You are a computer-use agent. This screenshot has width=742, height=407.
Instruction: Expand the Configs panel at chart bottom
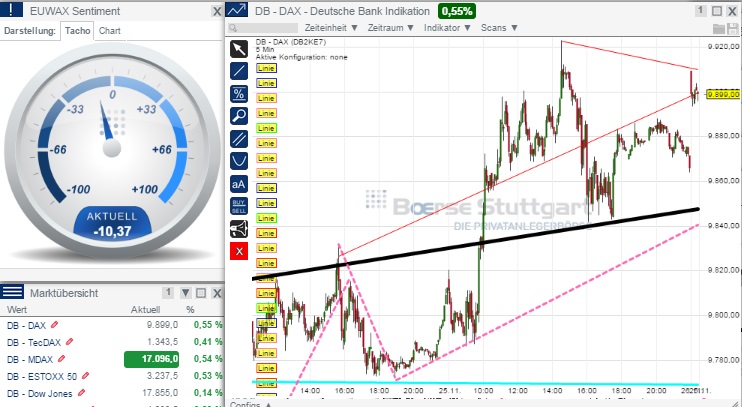pos(251,404)
